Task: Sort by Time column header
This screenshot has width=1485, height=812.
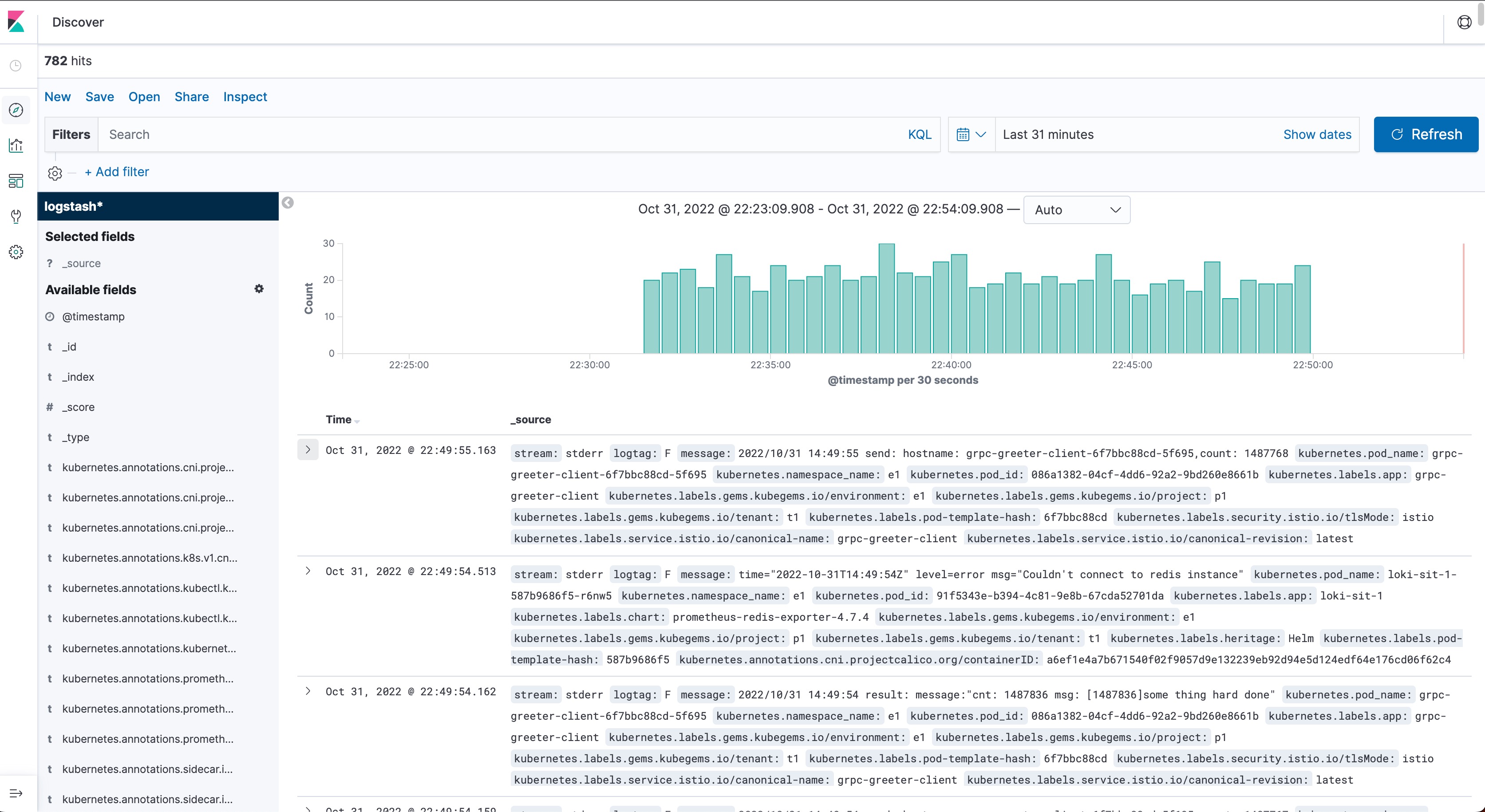Action: tap(343, 420)
